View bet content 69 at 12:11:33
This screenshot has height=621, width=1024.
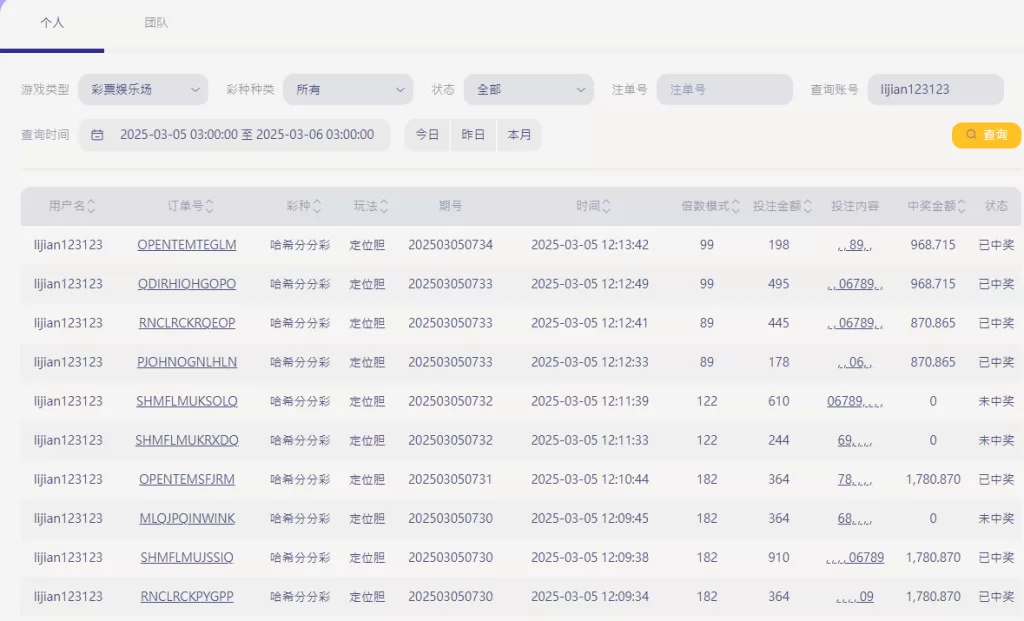click(x=855, y=441)
